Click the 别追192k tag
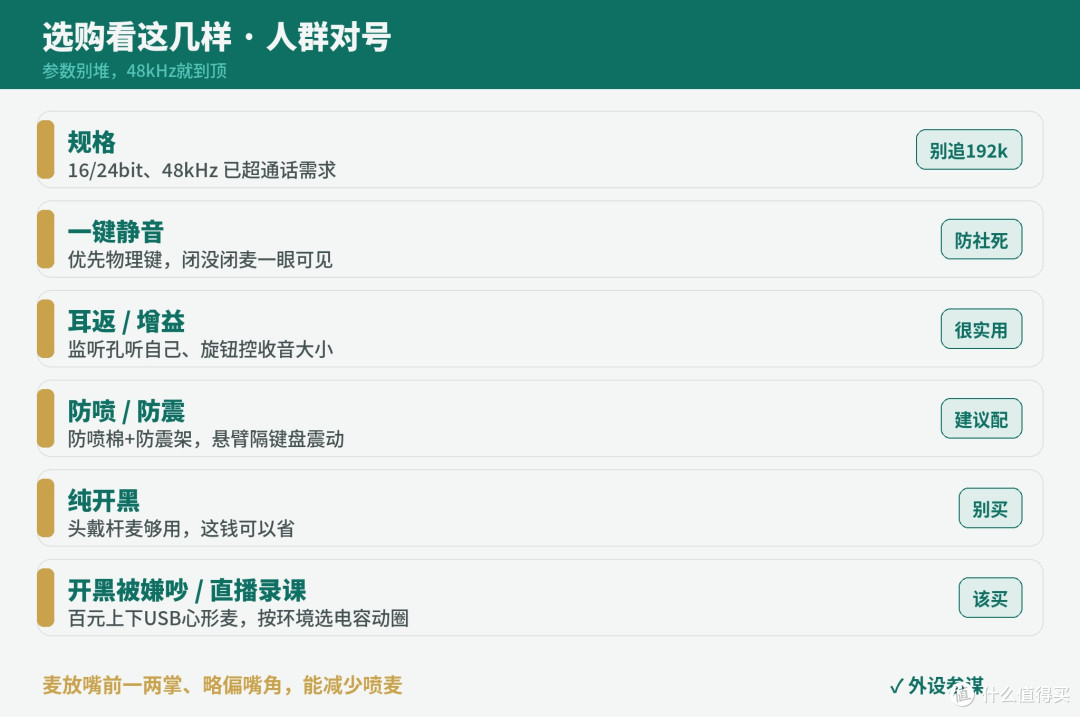Screen dimensions: 1080x717 tap(968, 149)
